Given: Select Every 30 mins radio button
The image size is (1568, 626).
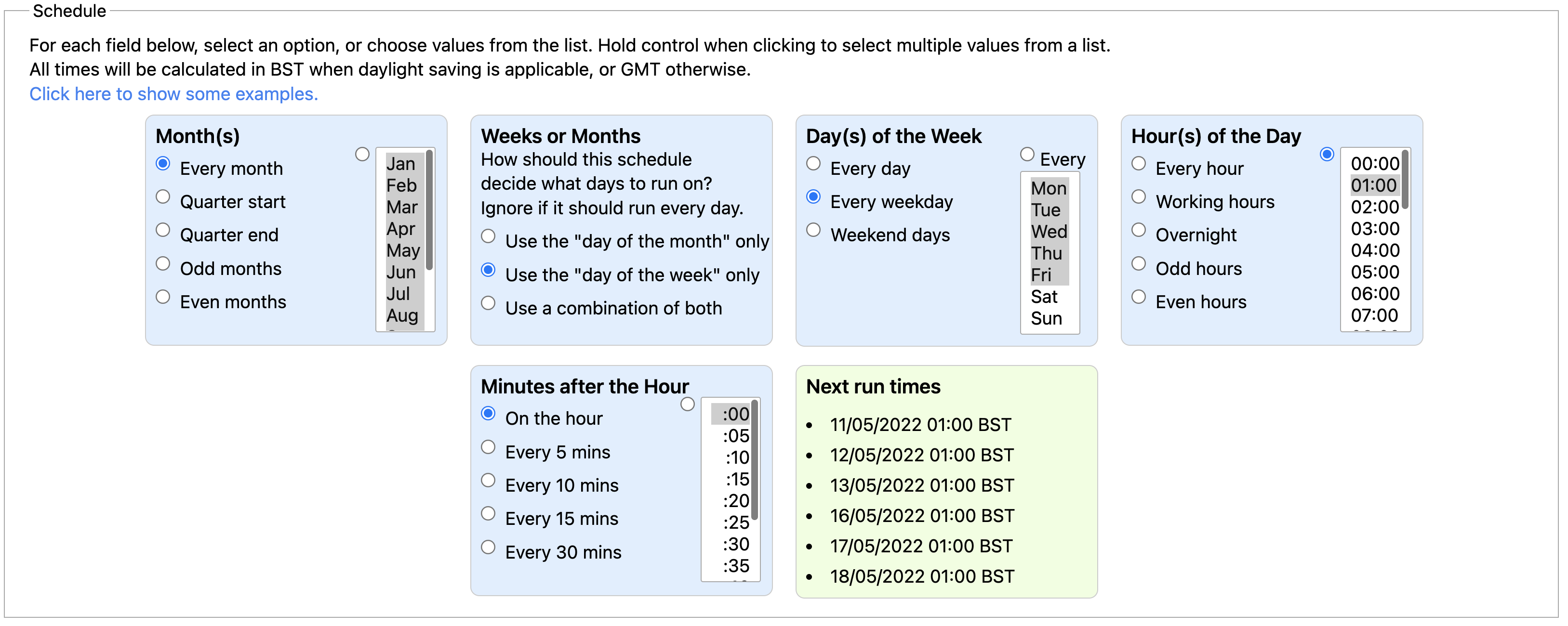Looking at the screenshot, I should pyautogui.click(x=488, y=548).
